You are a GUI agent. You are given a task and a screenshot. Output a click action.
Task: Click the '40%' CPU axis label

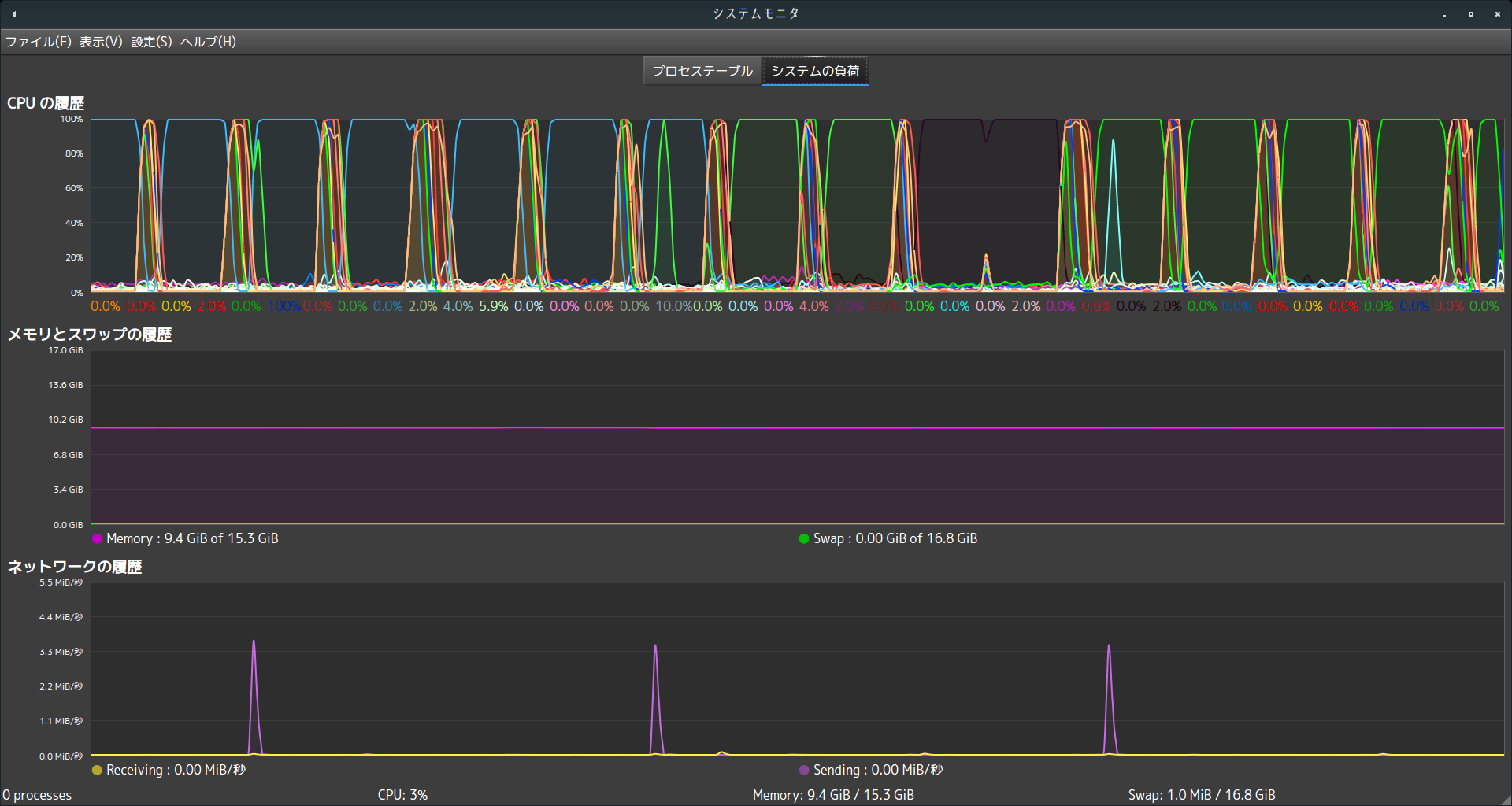[x=74, y=223]
